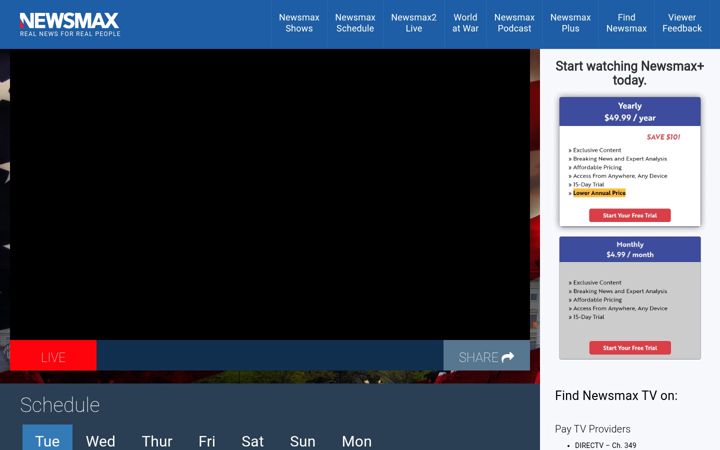Click 'Exclusive Content' in Monthly plan
Screen dimensions: 720x450
[597, 282]
